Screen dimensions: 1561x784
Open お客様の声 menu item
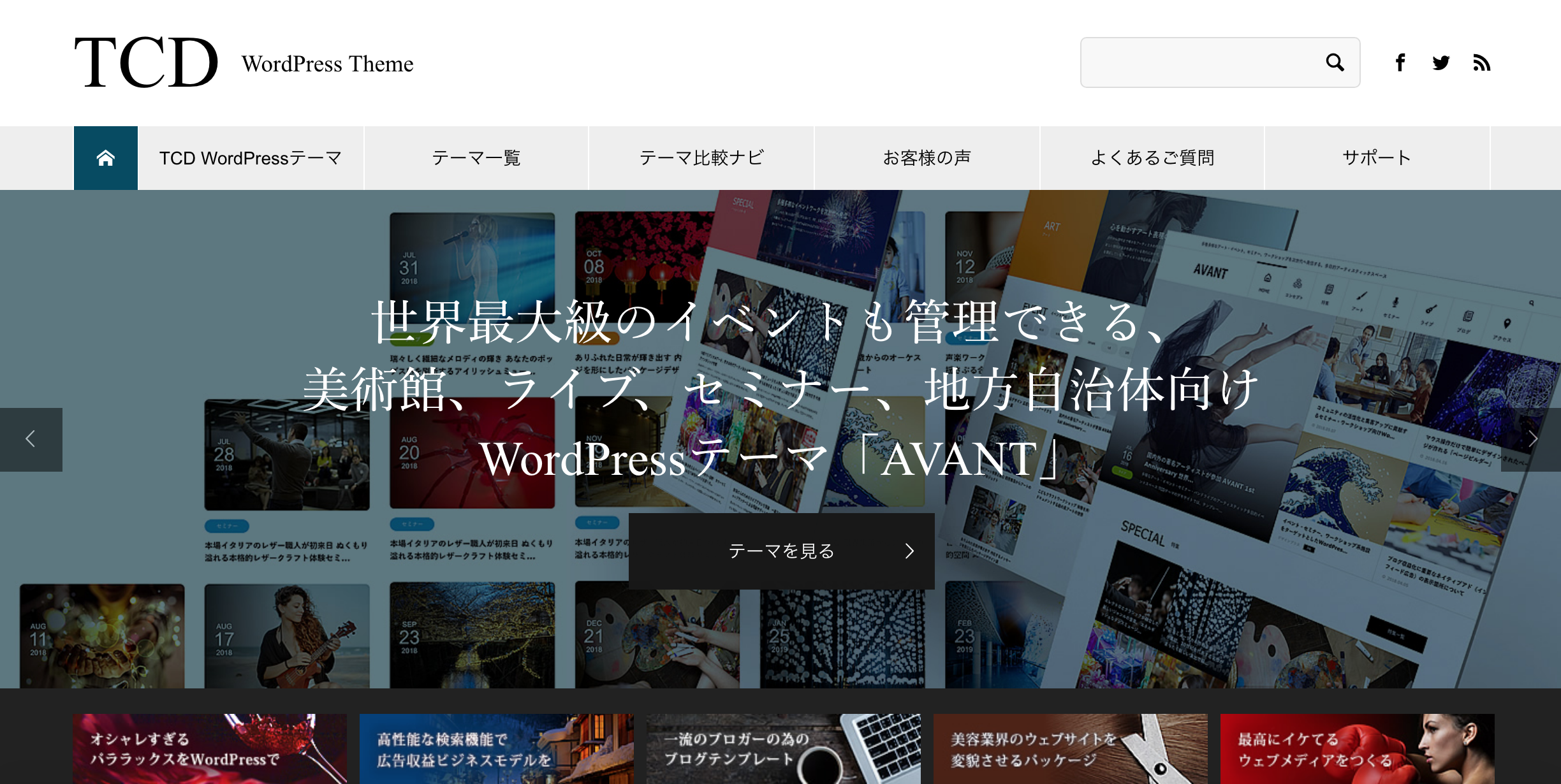[x=927, y=158]
